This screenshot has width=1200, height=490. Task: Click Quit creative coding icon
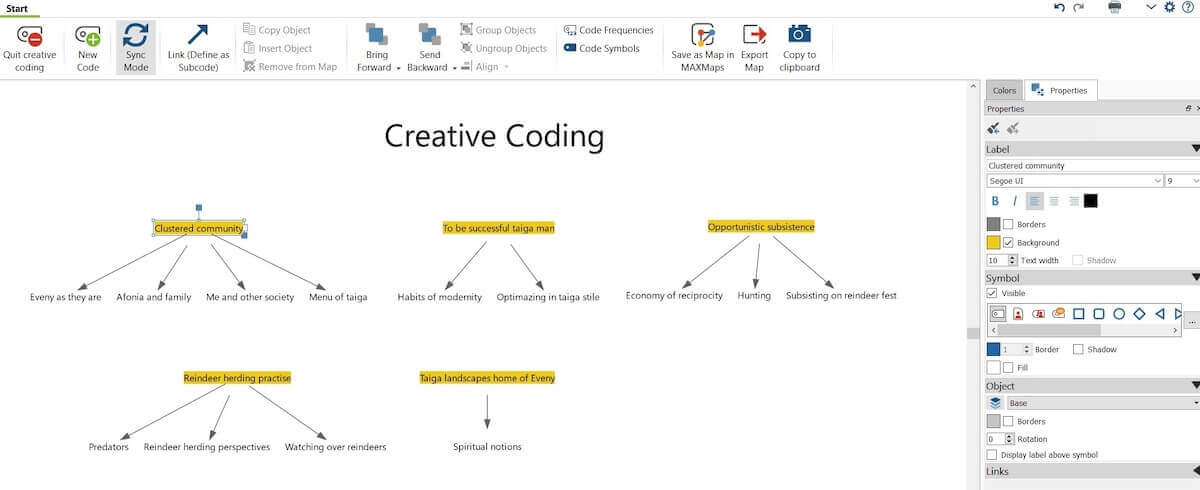coord(29,35)
